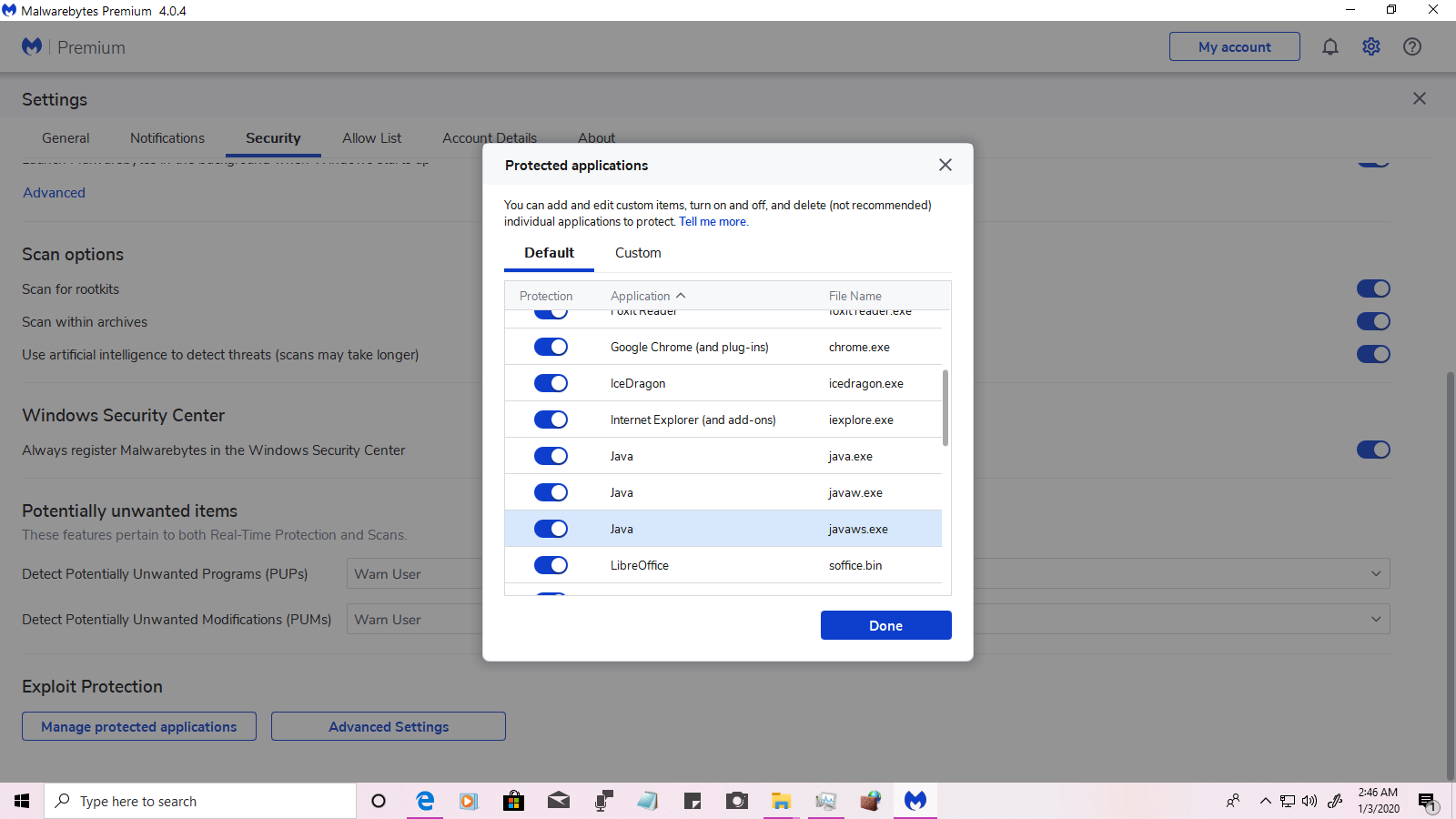Image resolution: width=1456 pixels, height=819 pixels.
Task: Open the sticky note taskbar icon
Action: pyautogui.click(x=692, y=801)
